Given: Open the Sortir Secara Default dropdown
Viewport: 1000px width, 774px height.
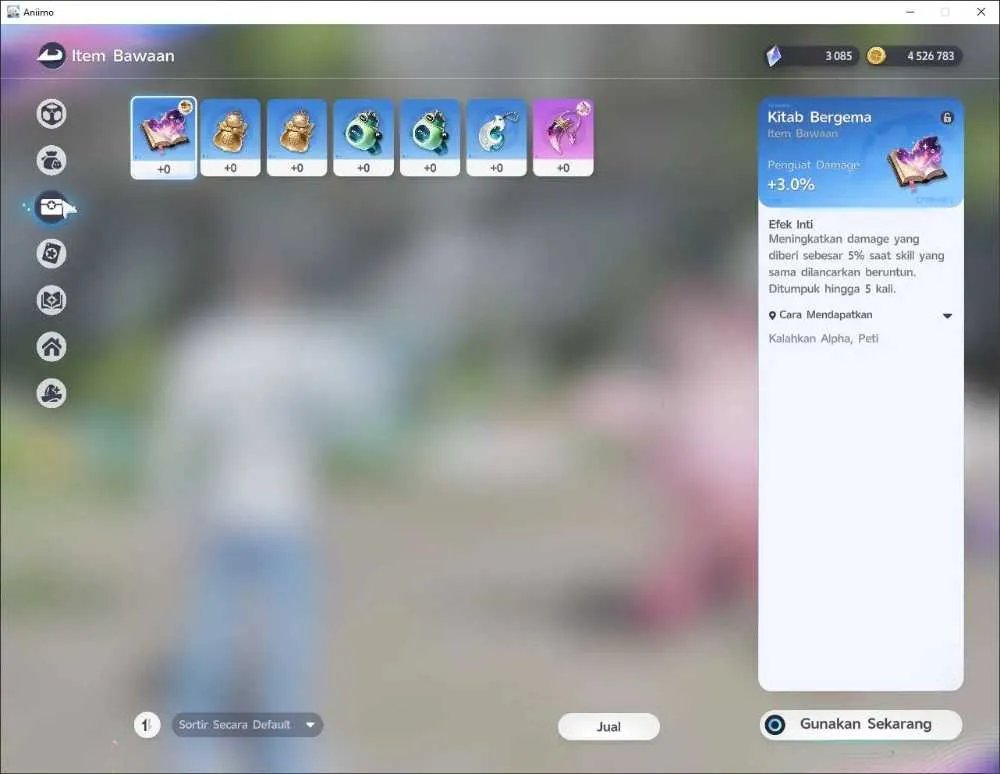Looking at the screenshot, I should [247, 725].
